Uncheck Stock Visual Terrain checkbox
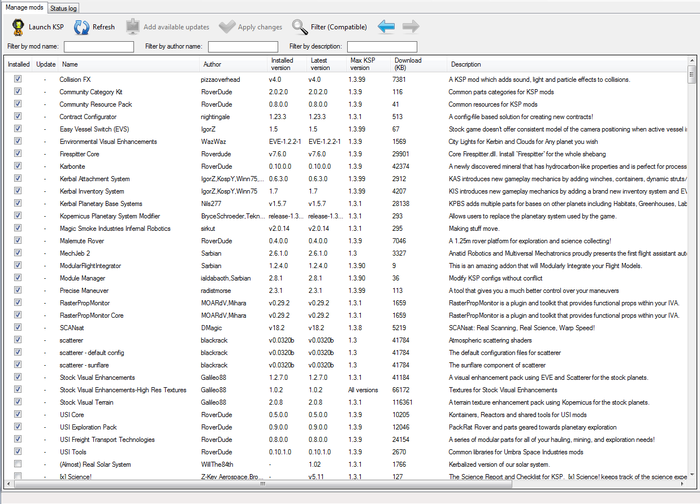 [18, 402]
